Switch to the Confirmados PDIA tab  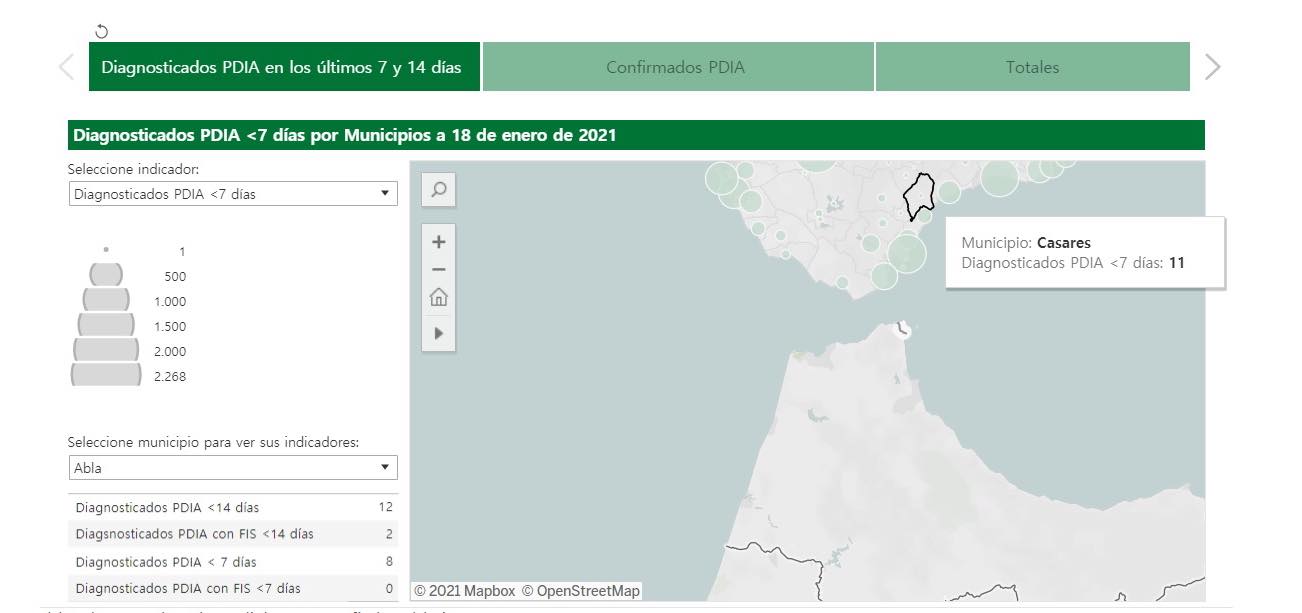point(676,67)
